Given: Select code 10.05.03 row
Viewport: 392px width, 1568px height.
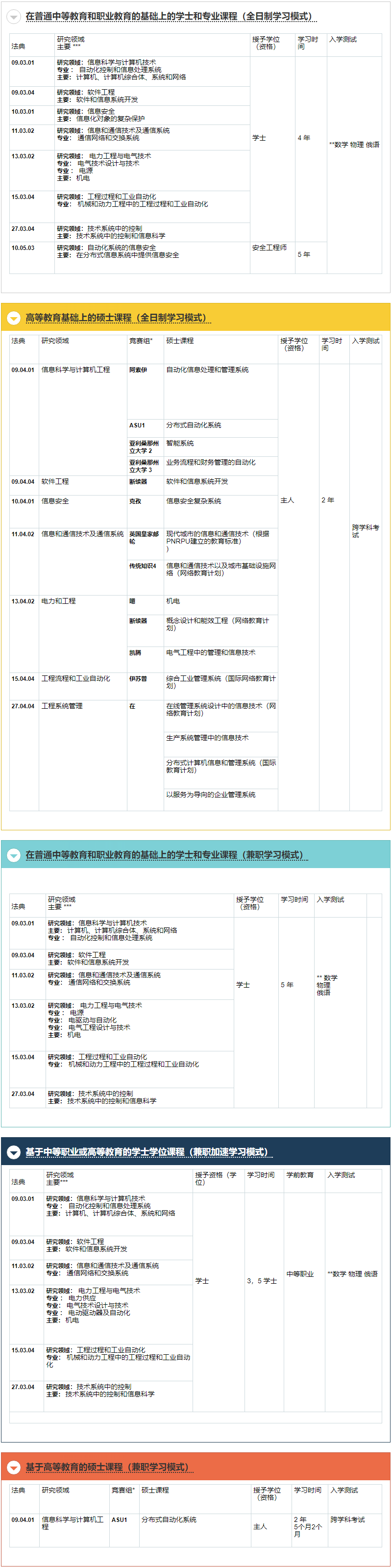Looking at the screenshot, I should click(x=23, y=249).
